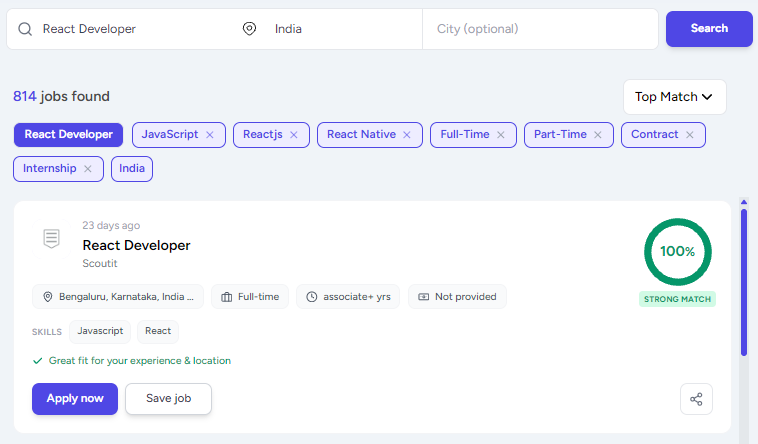Focus the City (optional) input field

point(540,29)
